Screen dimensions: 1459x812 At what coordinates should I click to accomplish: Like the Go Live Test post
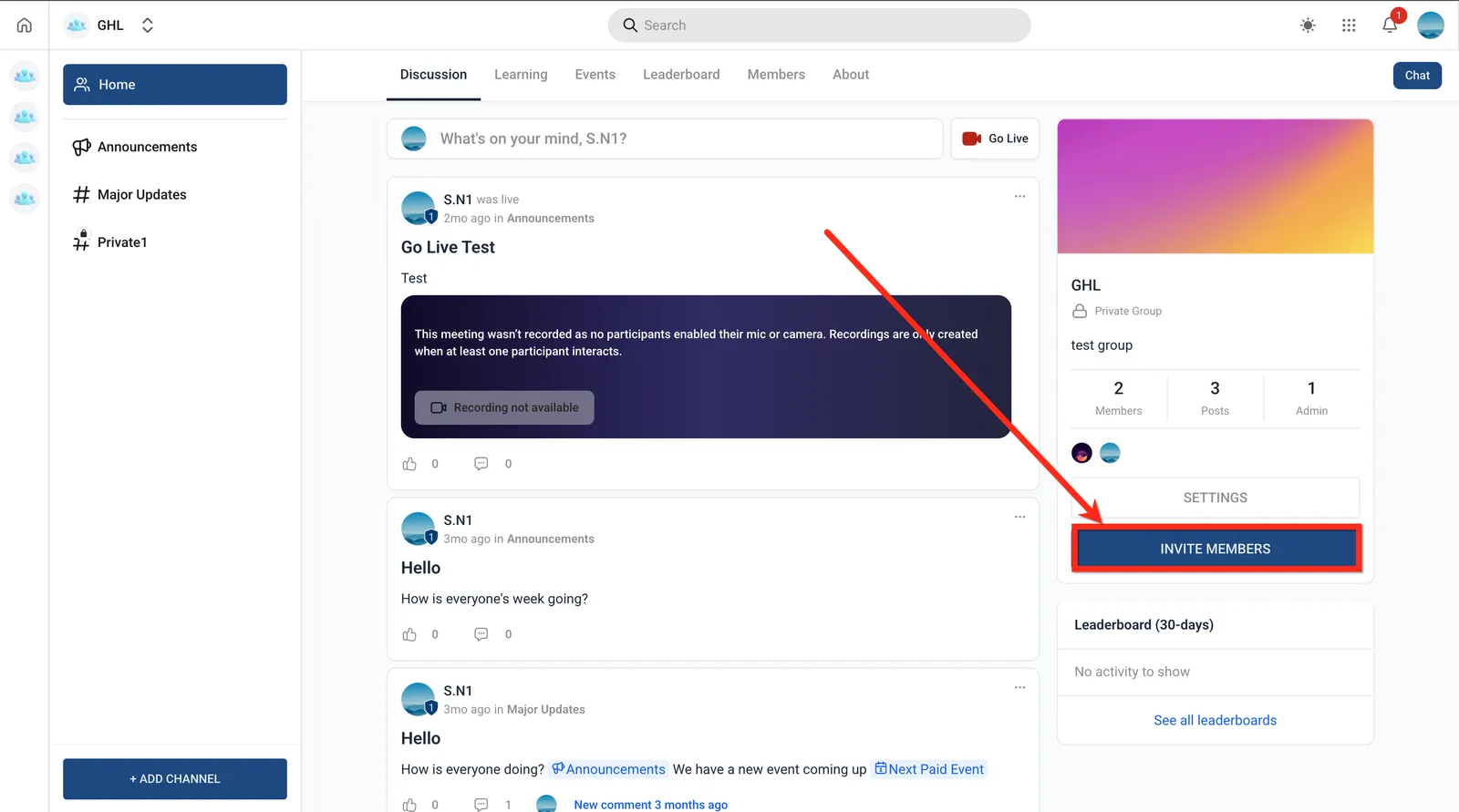[409, 464]
